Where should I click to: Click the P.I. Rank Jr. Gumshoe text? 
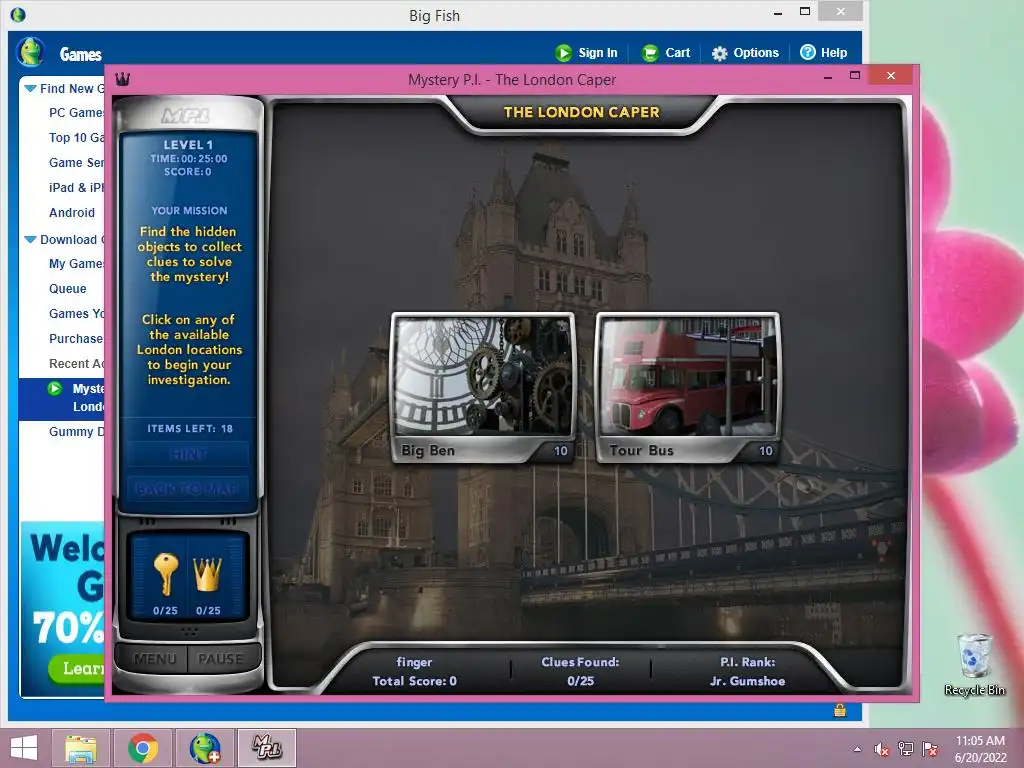(748, 671)
